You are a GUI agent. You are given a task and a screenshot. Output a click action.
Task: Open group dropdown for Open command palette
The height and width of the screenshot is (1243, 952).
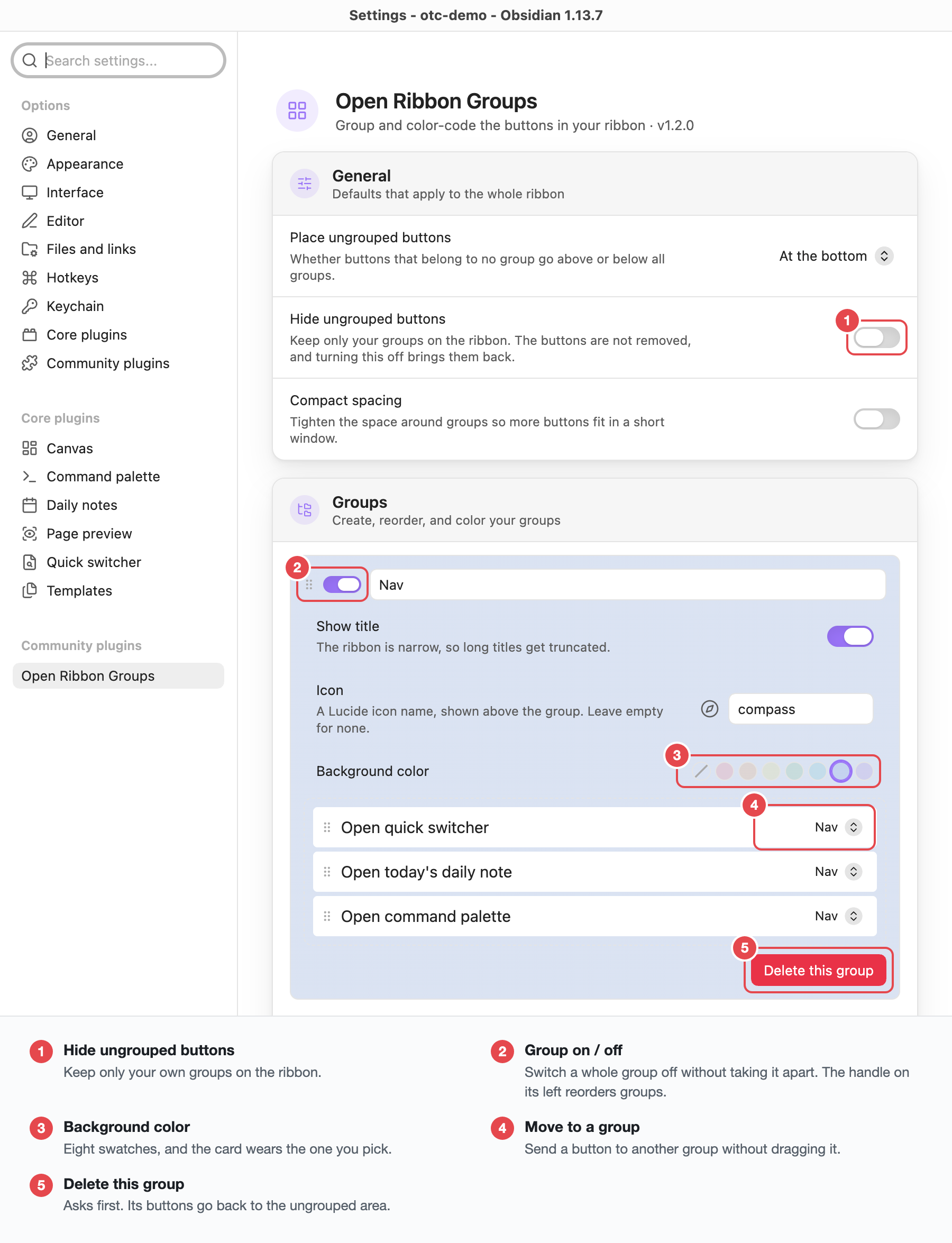(838, 916)
